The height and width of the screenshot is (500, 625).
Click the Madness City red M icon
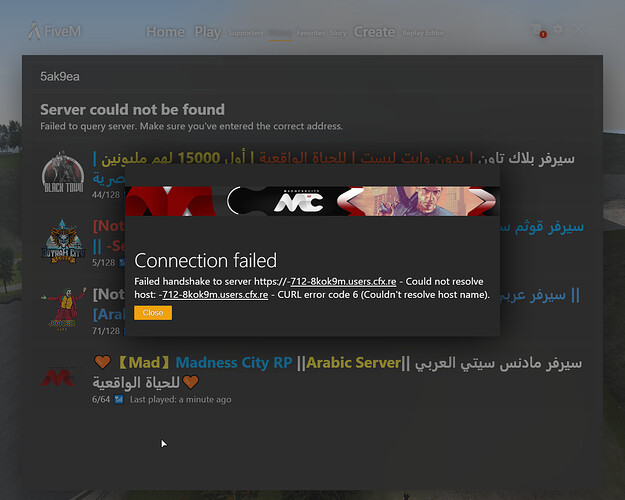pyautogui.click(x=58, y=377)
